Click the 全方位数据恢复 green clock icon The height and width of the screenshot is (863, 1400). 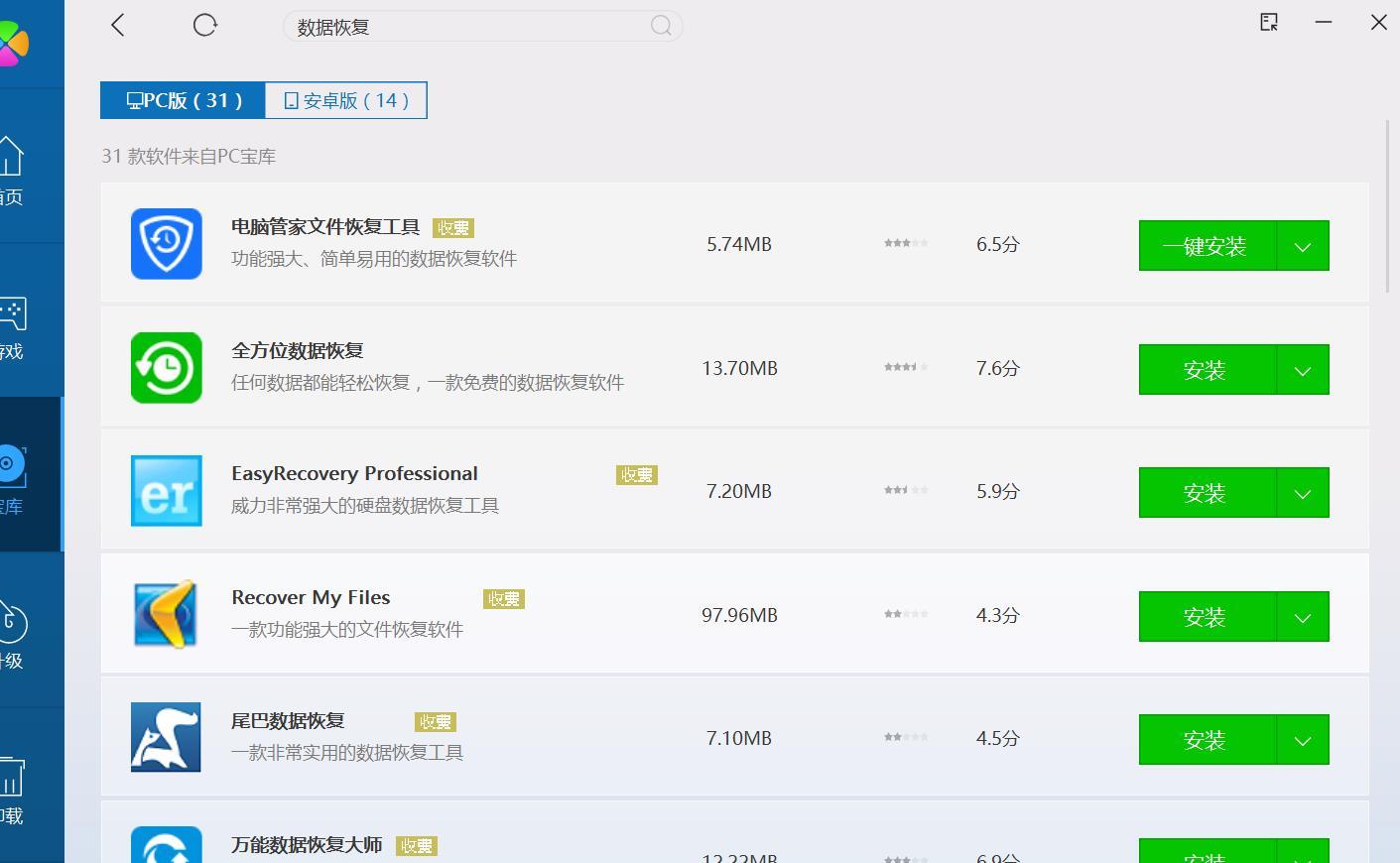point(167,368)
